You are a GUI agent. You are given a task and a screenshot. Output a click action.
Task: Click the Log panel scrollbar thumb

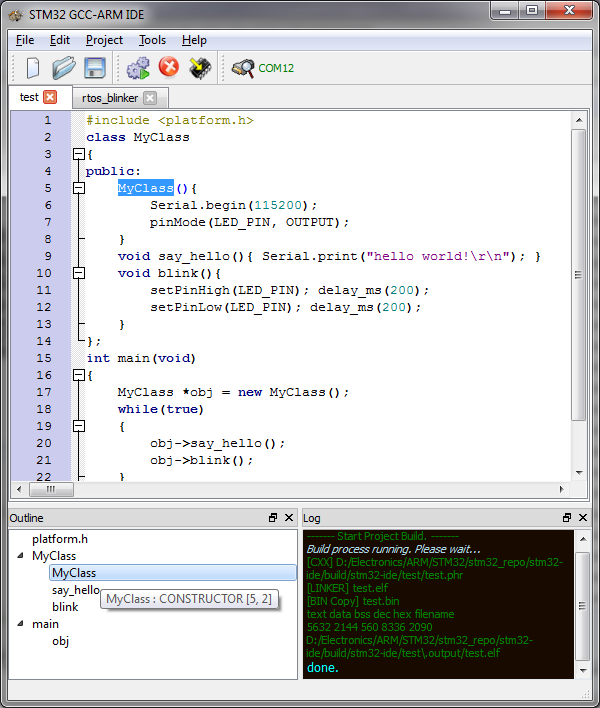click(x=583, y=606)
